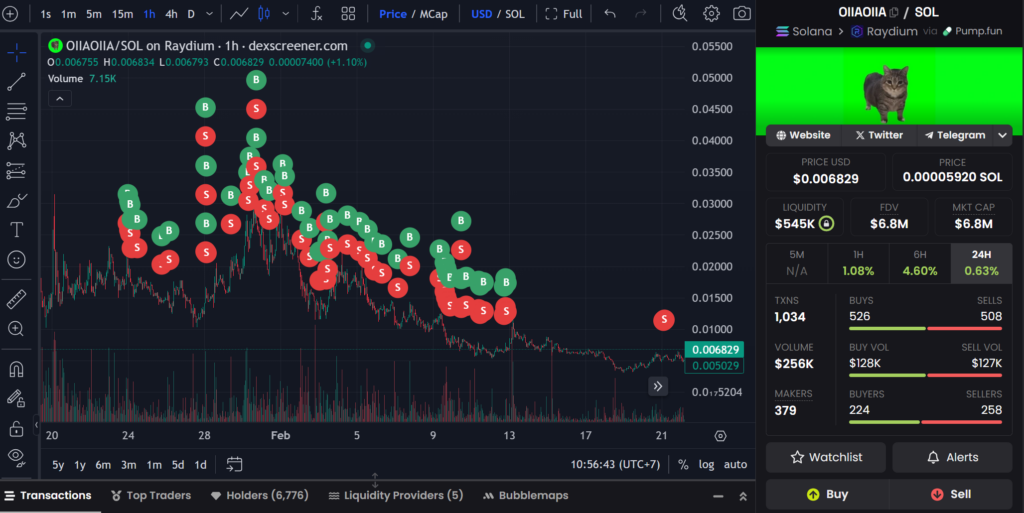Toggle percent scale on the chart
The image size is (1024, 513).
[683, 465]
